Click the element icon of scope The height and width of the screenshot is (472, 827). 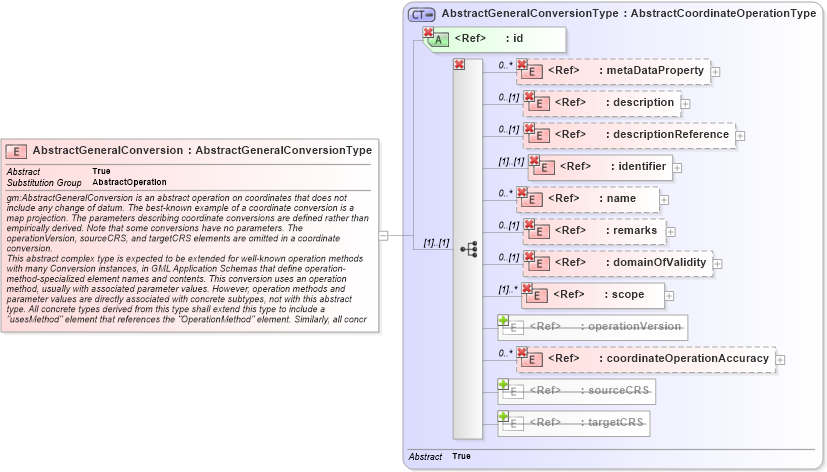pos(536,296)
